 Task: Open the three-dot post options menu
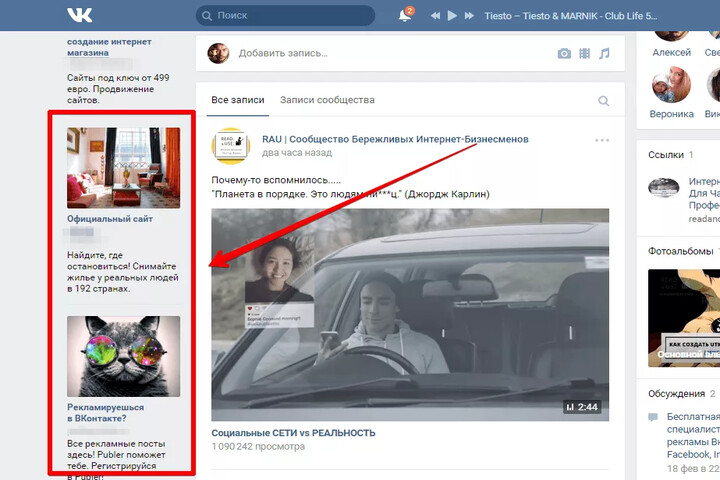602,140
